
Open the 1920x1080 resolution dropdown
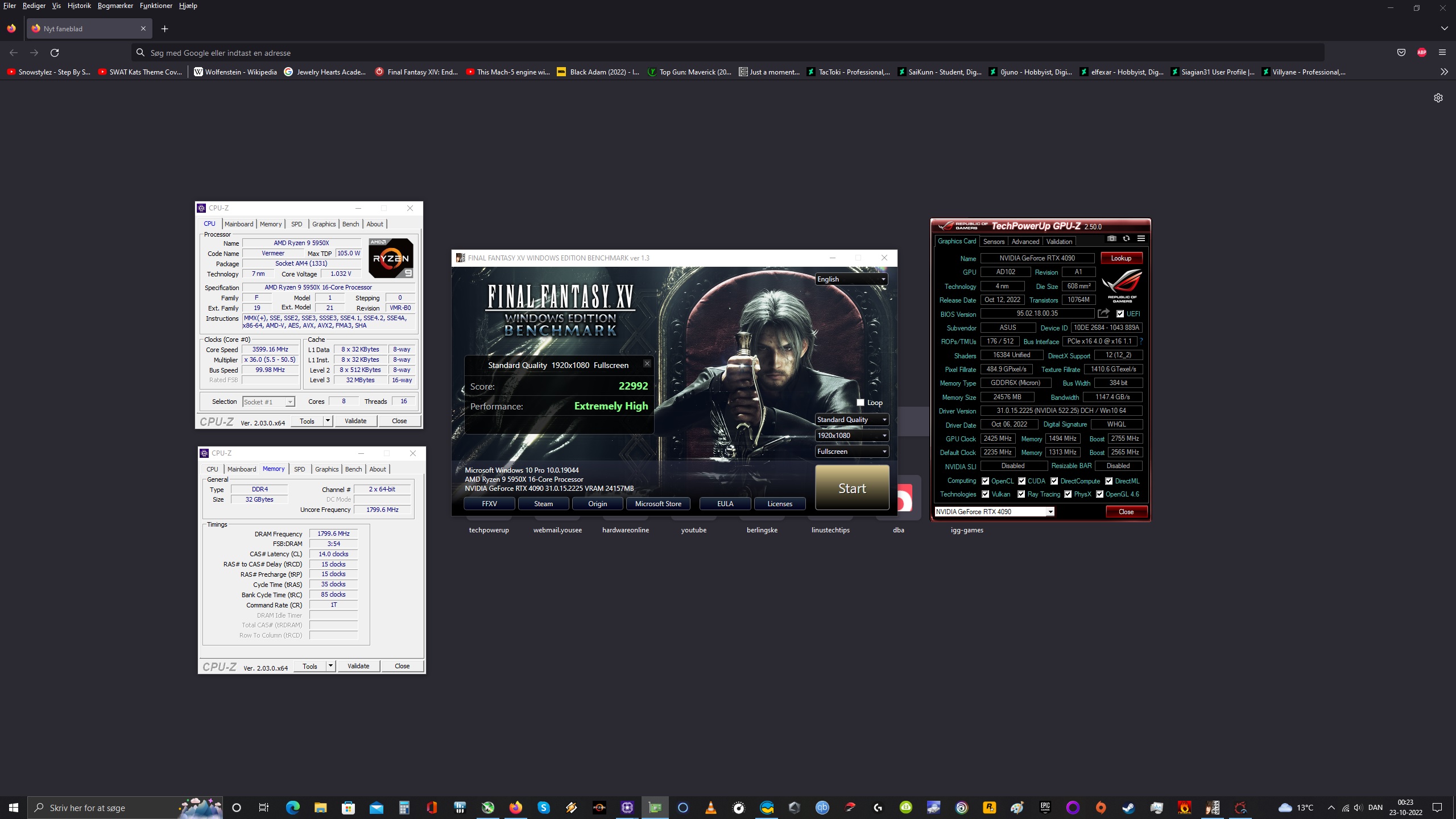click(x=851, y=436)
